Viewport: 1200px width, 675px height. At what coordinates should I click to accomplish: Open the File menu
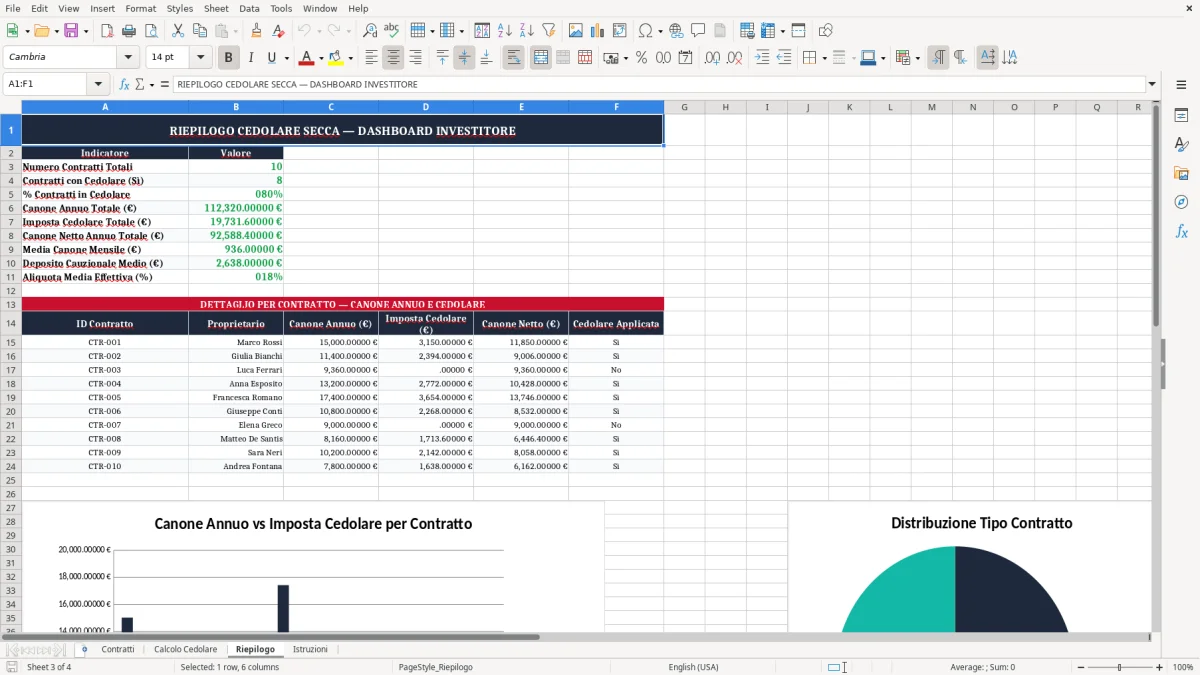[12, 8]
